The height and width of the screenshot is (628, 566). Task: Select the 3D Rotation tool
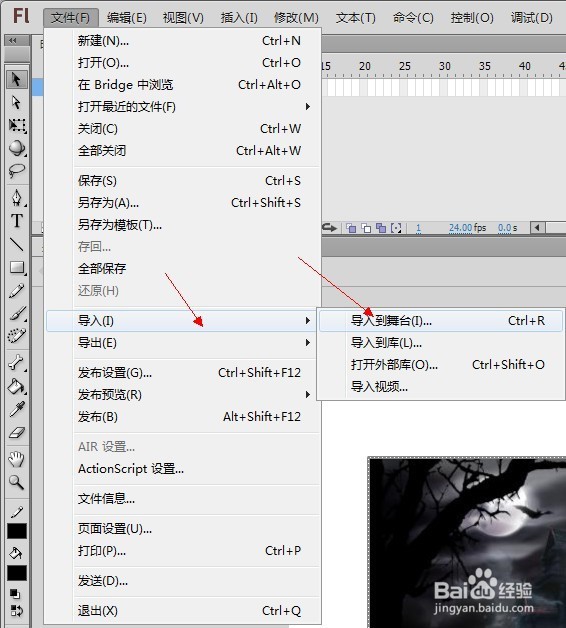click(16, 148)
